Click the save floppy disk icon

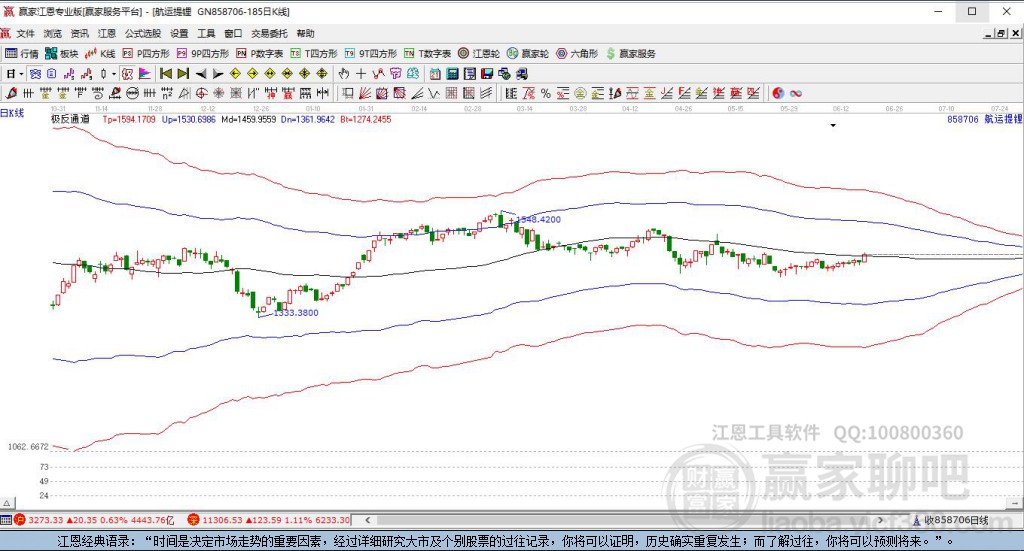pyautogui.click(x=487, y=74)
